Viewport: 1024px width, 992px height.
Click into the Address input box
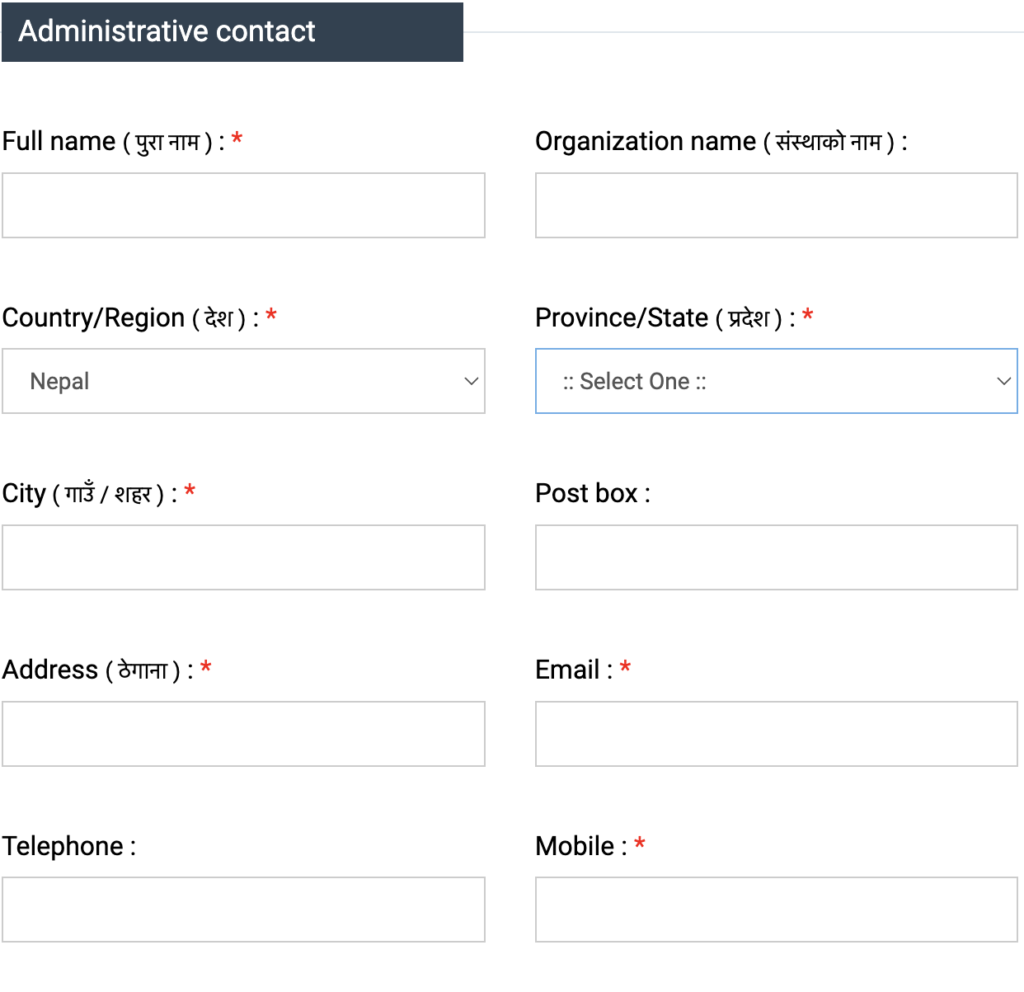point(243,733)
